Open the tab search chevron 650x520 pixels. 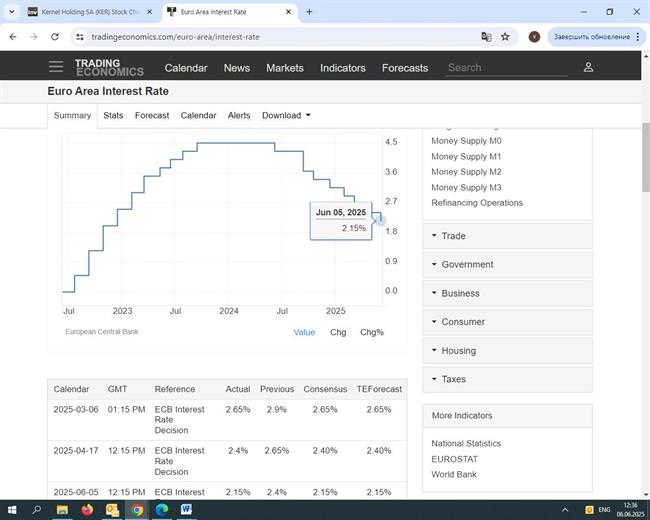tap(12, 12)
